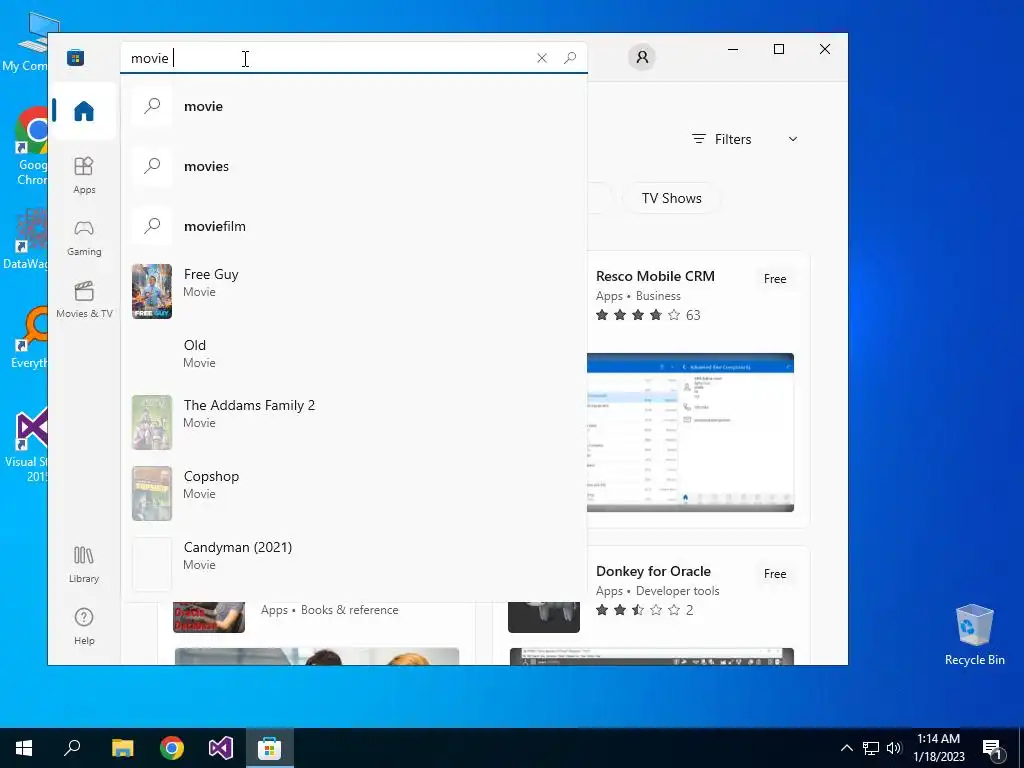Open the Candyman (2021) suggestion

point(353,564)
